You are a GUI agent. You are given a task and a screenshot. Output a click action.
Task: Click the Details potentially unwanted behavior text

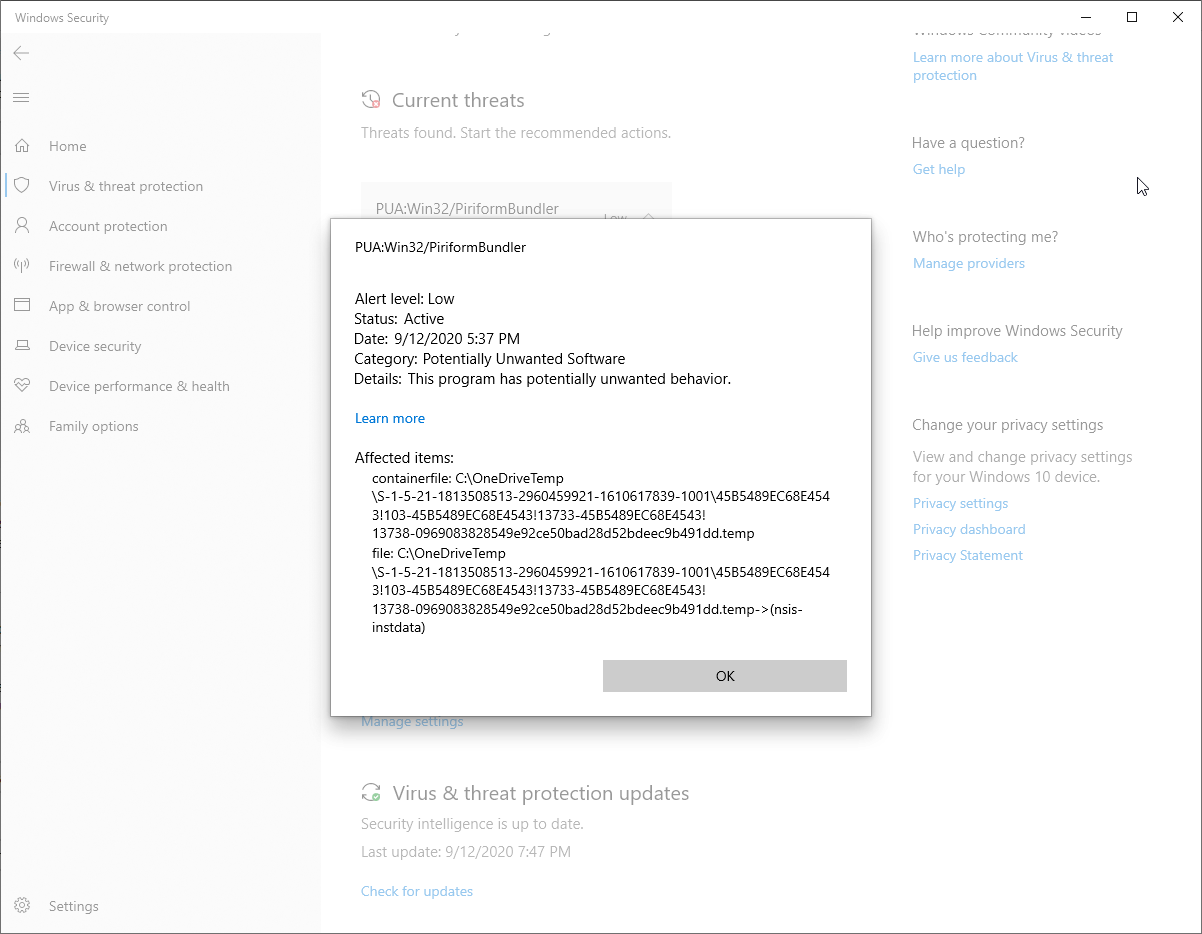click(x=543, y=379)
